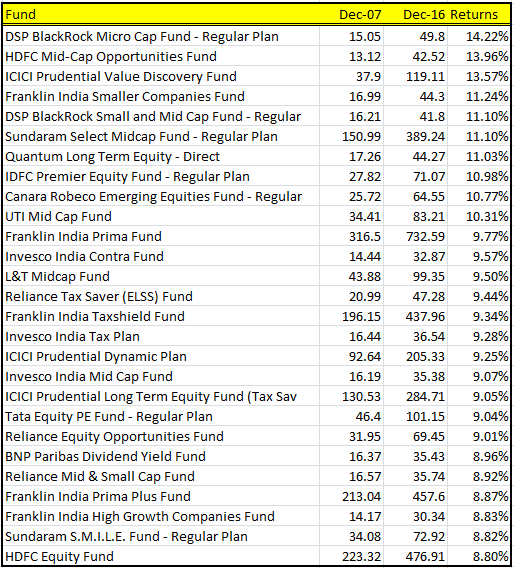Select the 119.11 value for ICICI Value Discovery
Screen dimensions: 514x568
click(x=415, y=76)
